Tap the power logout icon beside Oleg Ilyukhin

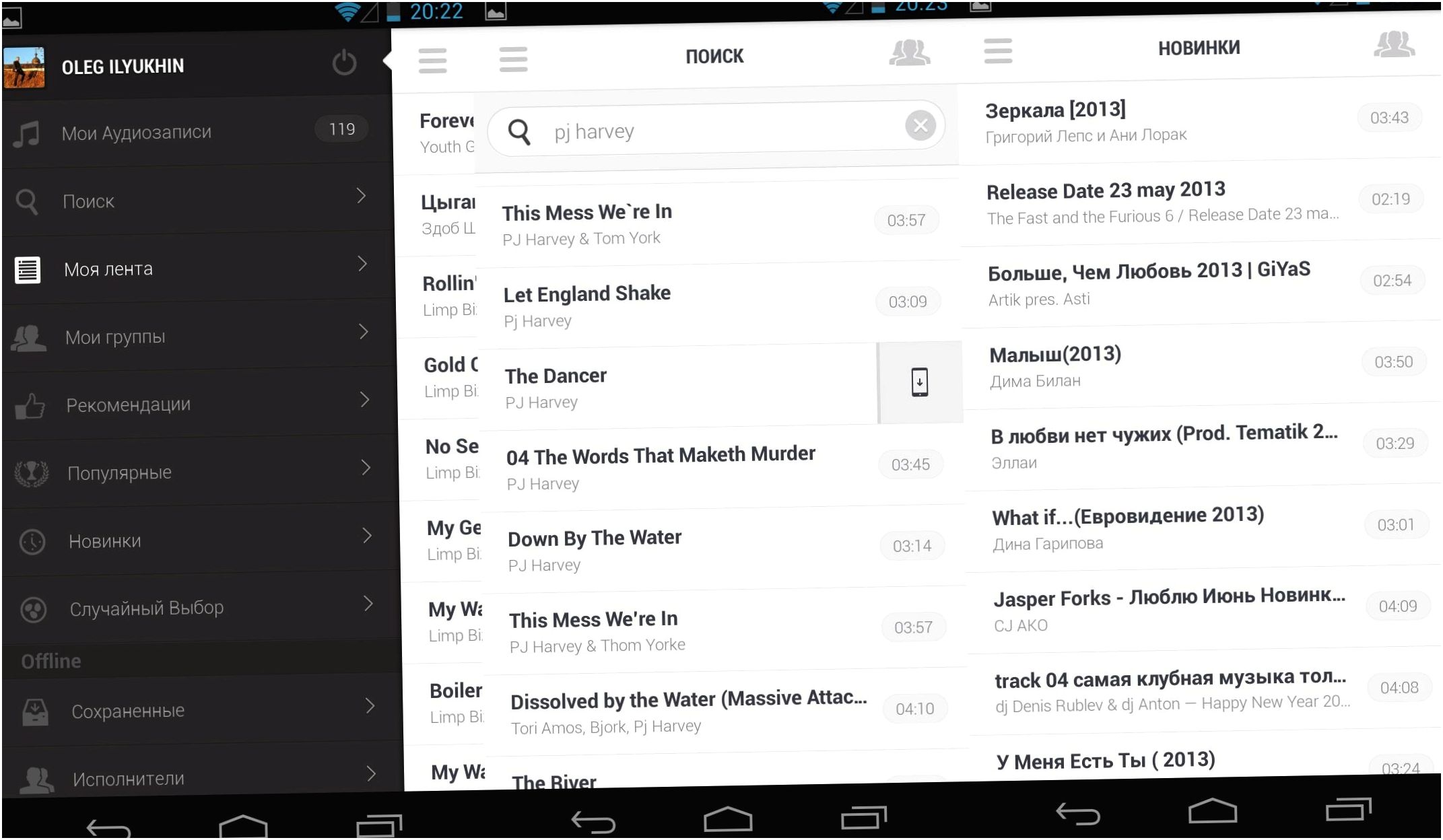click(344, 62)
